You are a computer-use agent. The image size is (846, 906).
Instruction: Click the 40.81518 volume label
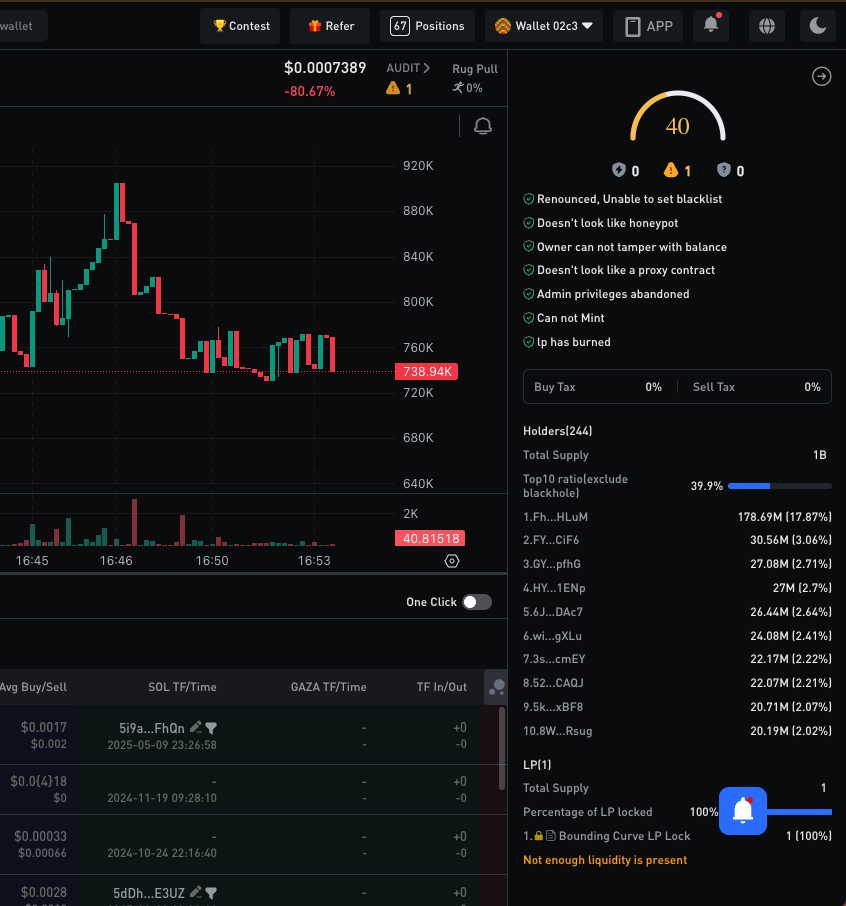(430, 539)
